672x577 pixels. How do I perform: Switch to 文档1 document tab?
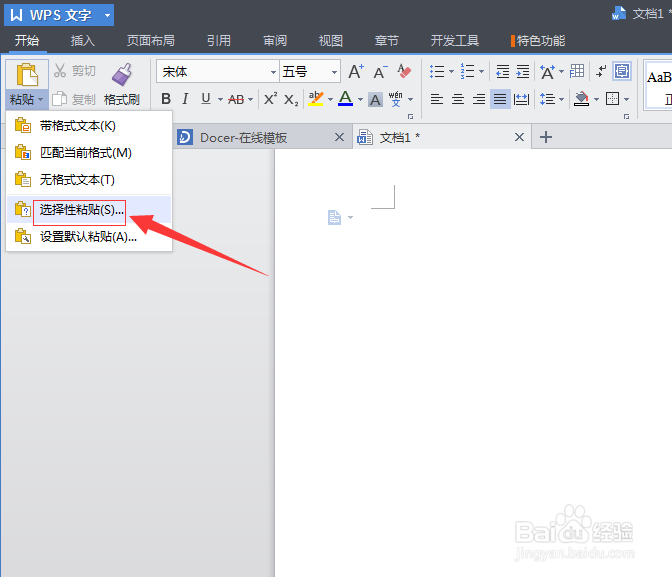click(x=442, y=137)
